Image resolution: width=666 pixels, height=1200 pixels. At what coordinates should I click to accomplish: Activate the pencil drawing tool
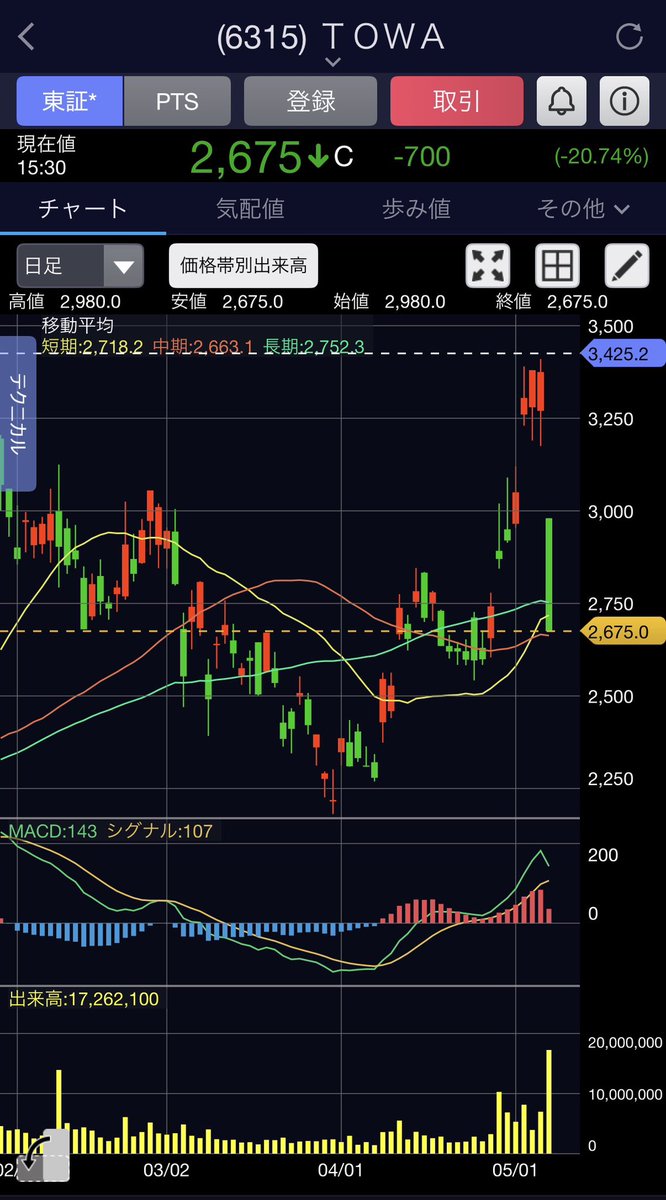pyautogui.click(x=627, y=265)
